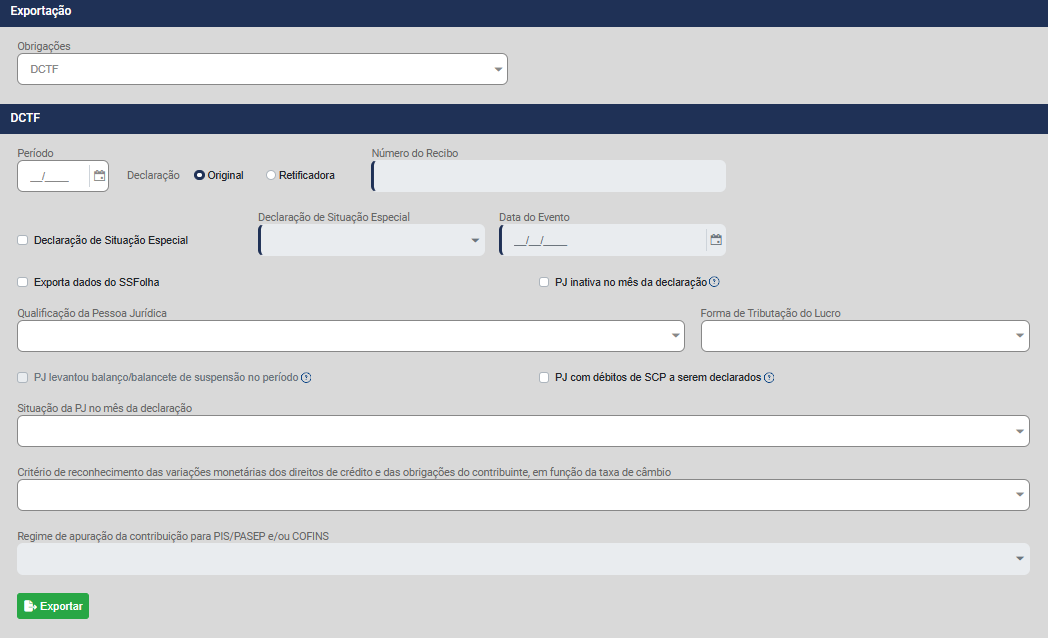Expand Qualificação da Pessoa Jurídica dropdown
1048x638 pixels.
tap(350, 336)
